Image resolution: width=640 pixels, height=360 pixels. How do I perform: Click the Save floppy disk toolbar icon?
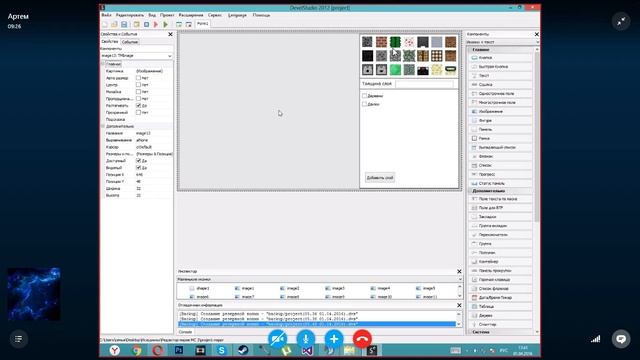(x=124, y=24)
